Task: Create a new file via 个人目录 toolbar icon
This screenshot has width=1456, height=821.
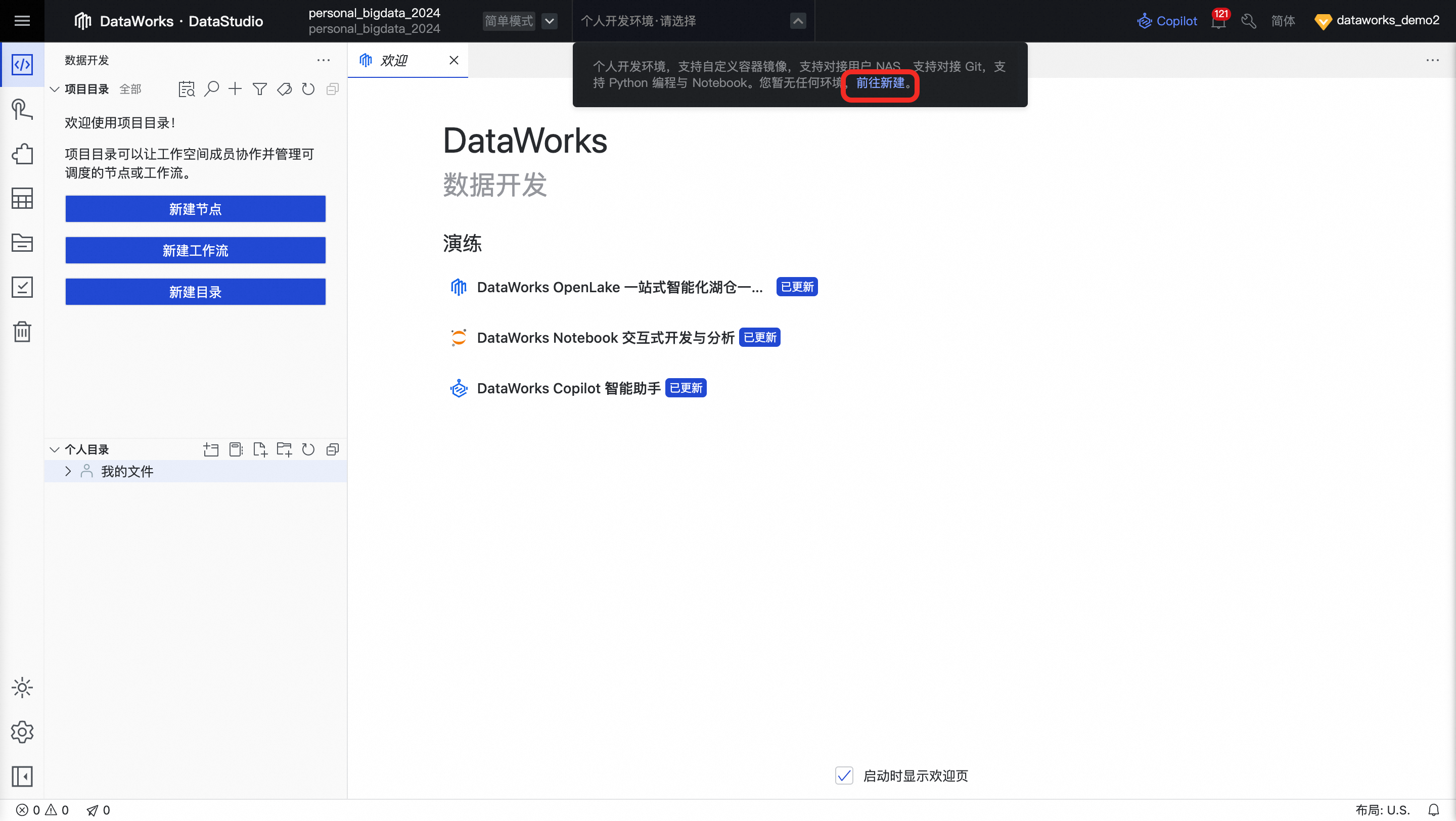Action: (x=260, y=449)
